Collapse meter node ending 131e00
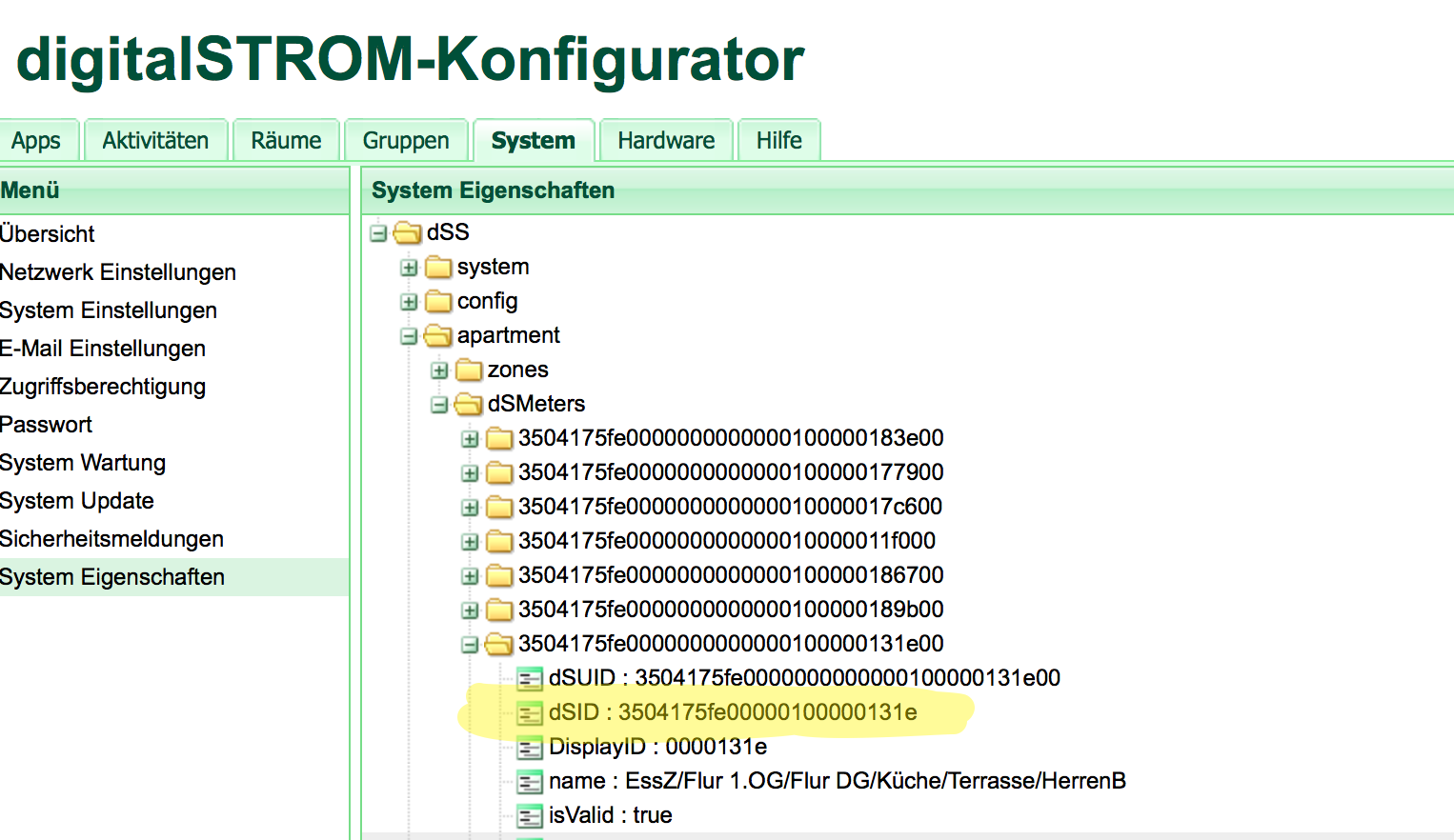Screen dimensions: 1454x840 pyautogui.click(x=470, y=645)
